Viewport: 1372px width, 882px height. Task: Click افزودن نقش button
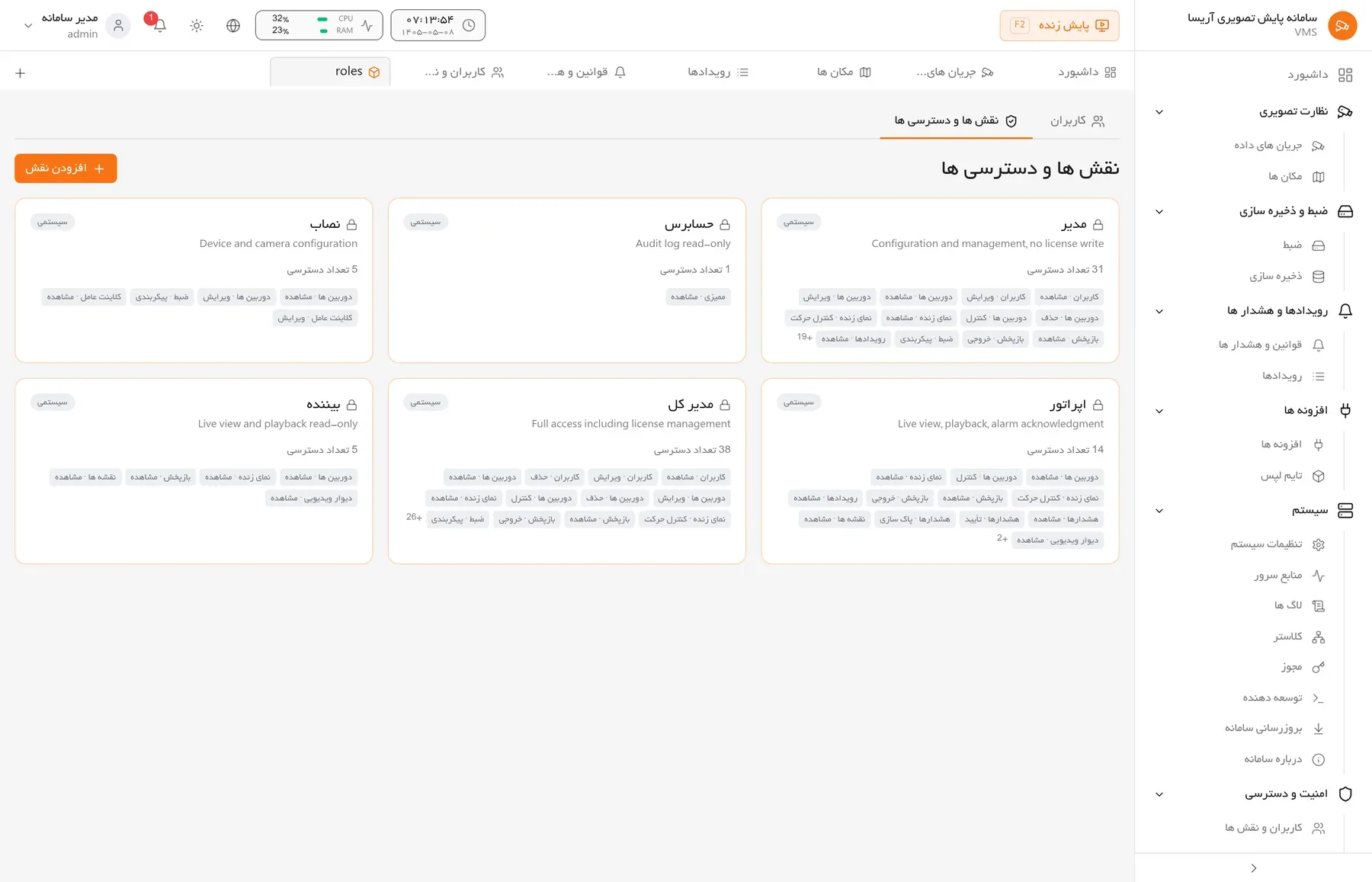[66, 168]
